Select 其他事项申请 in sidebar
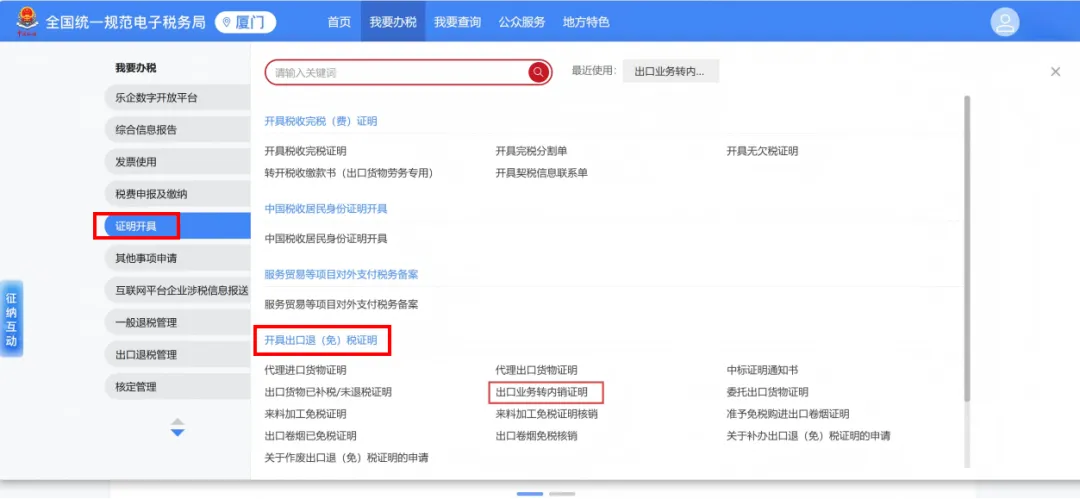 point(178,258)
